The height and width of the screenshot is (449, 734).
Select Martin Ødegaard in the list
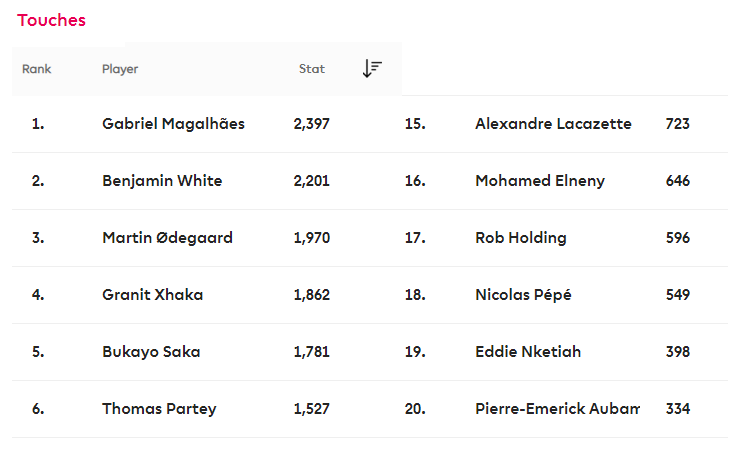(x=167, y=238)
